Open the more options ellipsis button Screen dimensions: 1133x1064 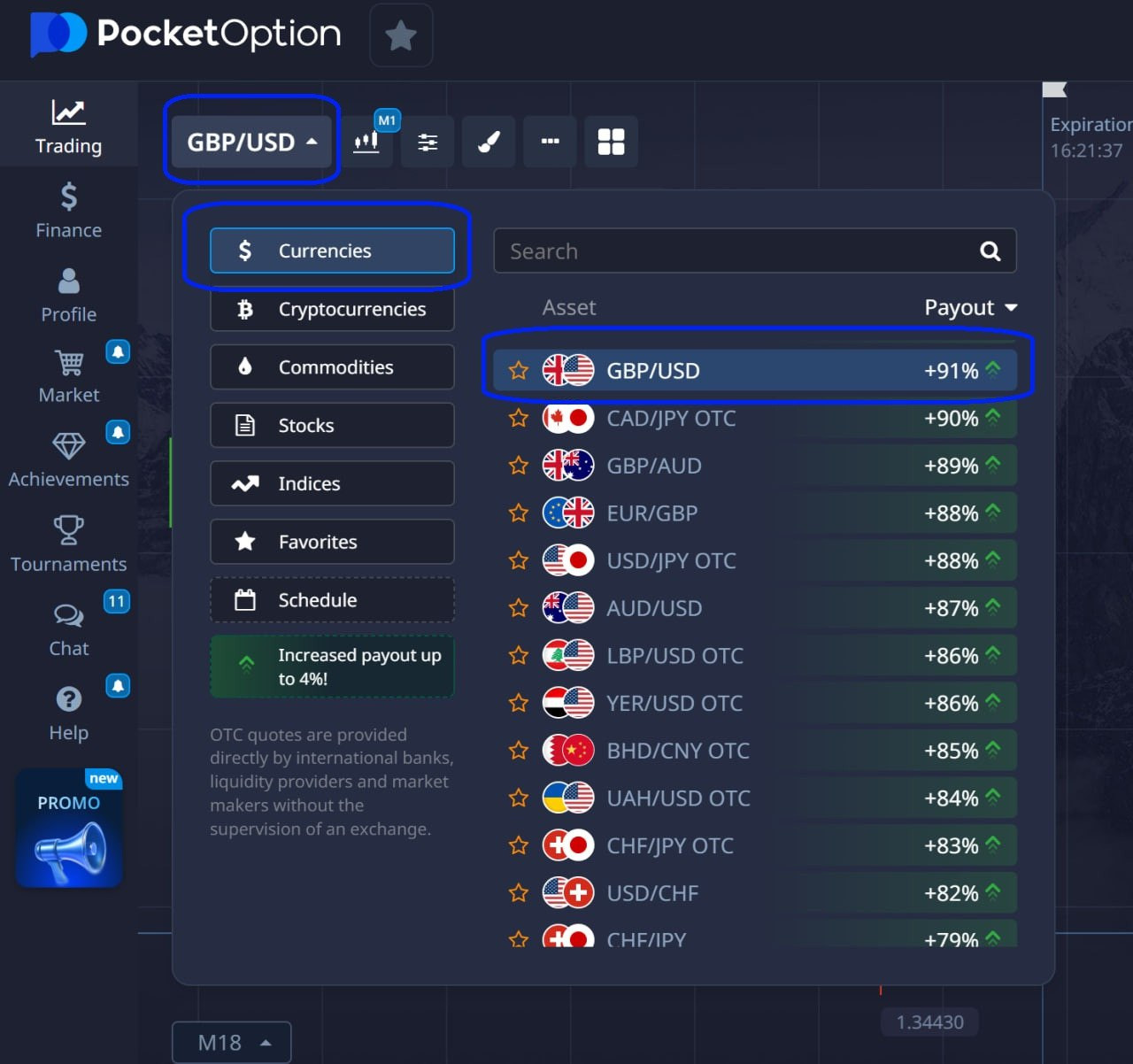pos(550,142)
